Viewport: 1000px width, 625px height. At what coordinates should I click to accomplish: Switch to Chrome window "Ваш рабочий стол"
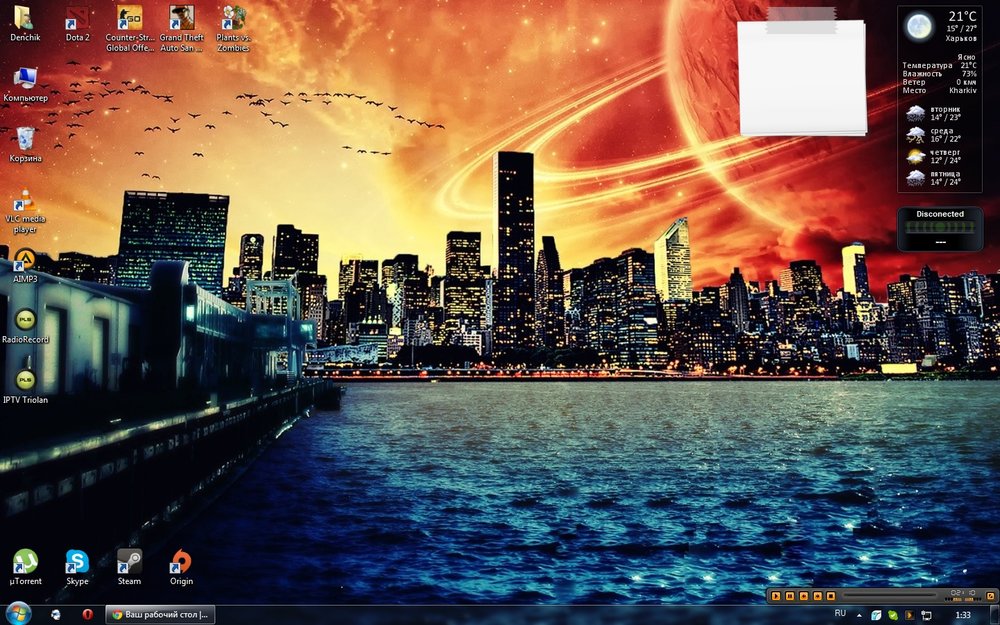tap(160, 614)
